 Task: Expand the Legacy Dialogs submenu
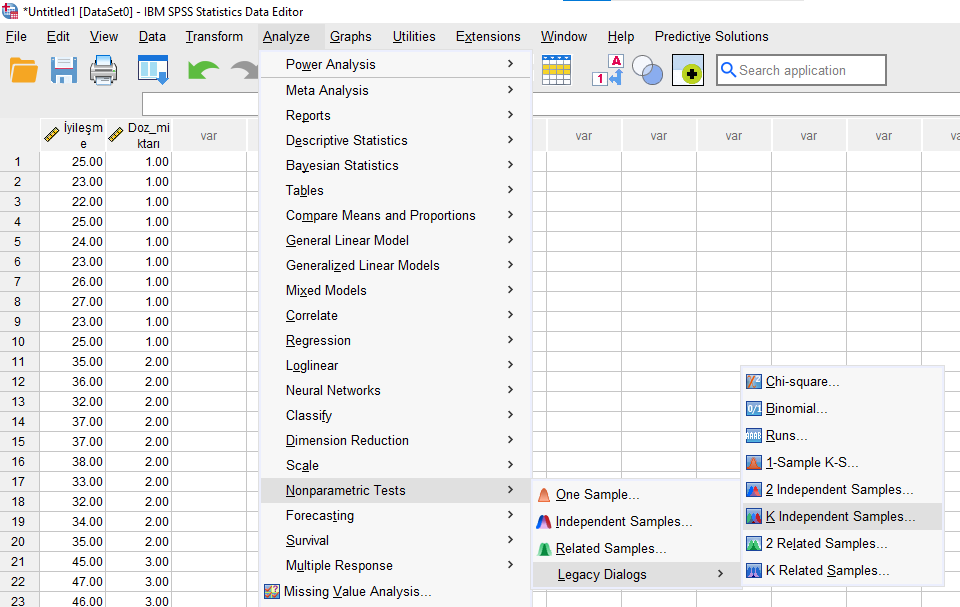click(721, 574)
